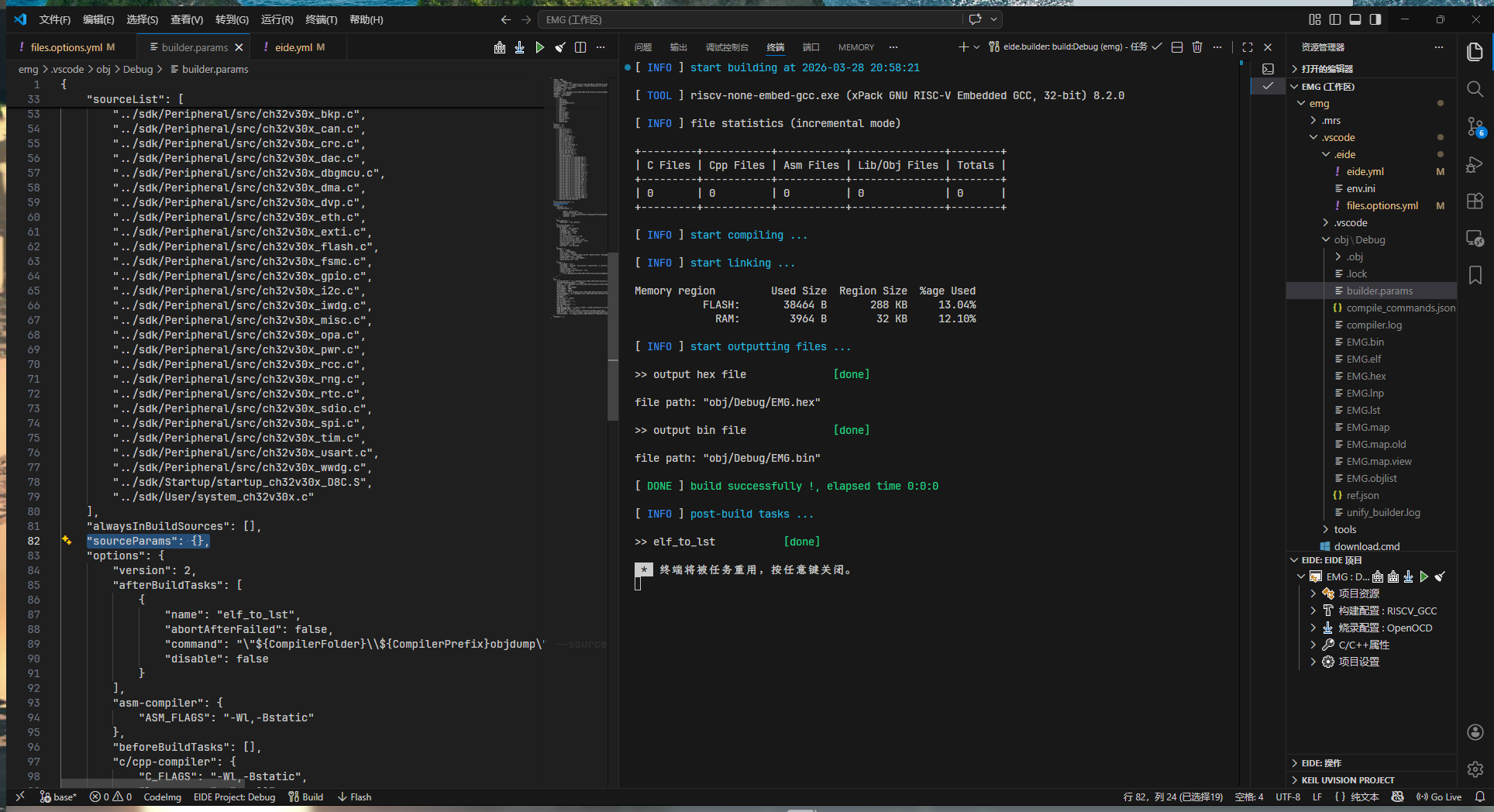Open the Extensions view icon

(x=1475, y=201)
